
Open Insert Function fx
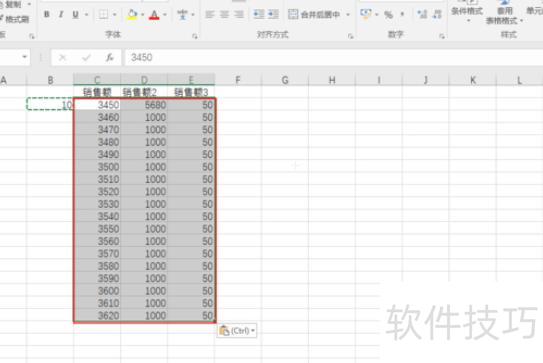point(109,57)
